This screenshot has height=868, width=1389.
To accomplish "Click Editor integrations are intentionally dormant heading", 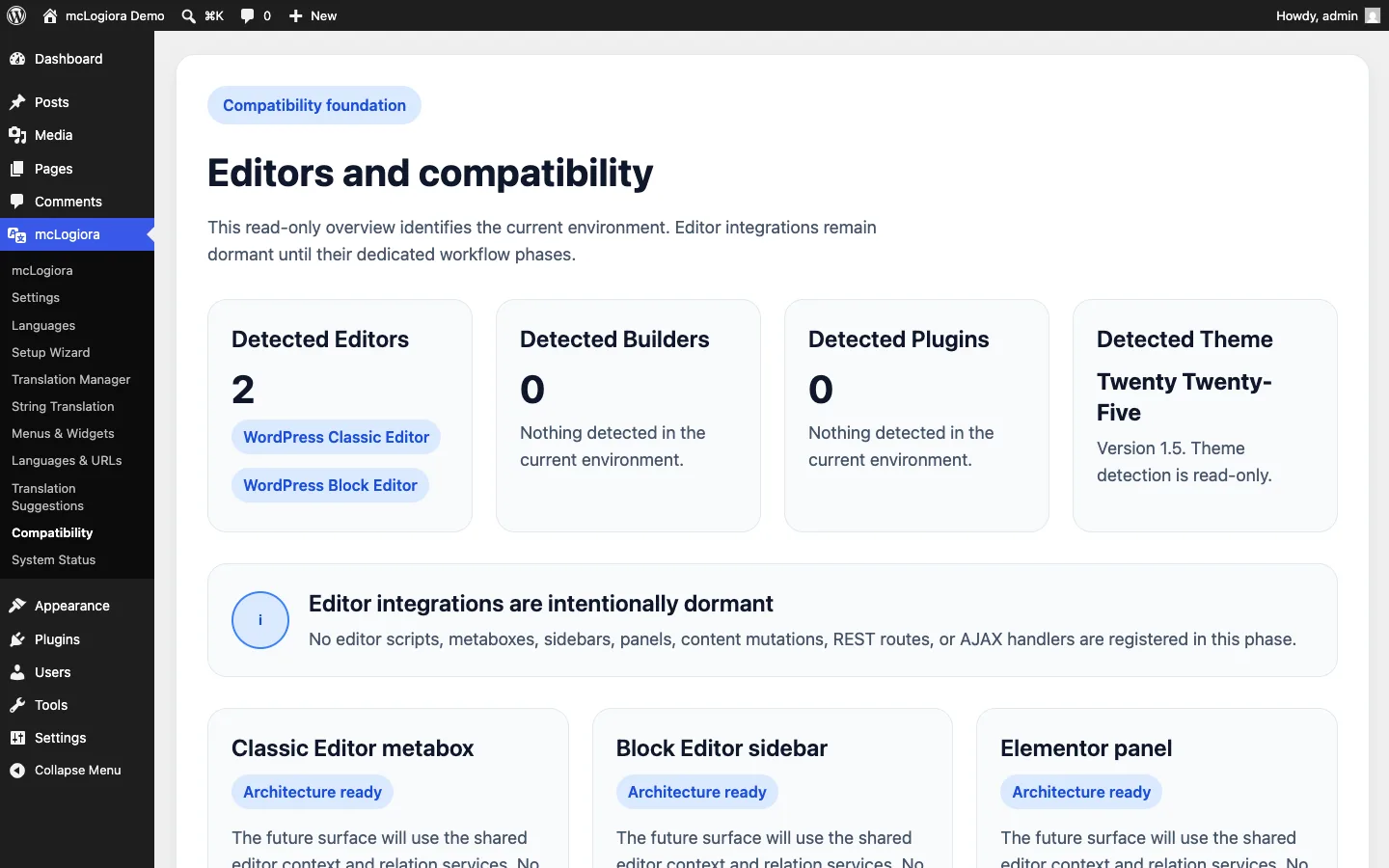I will tap(541, 604).
